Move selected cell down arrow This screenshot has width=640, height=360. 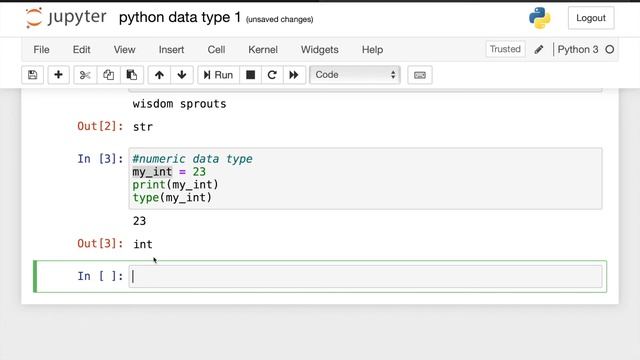(x=182, y=75)
